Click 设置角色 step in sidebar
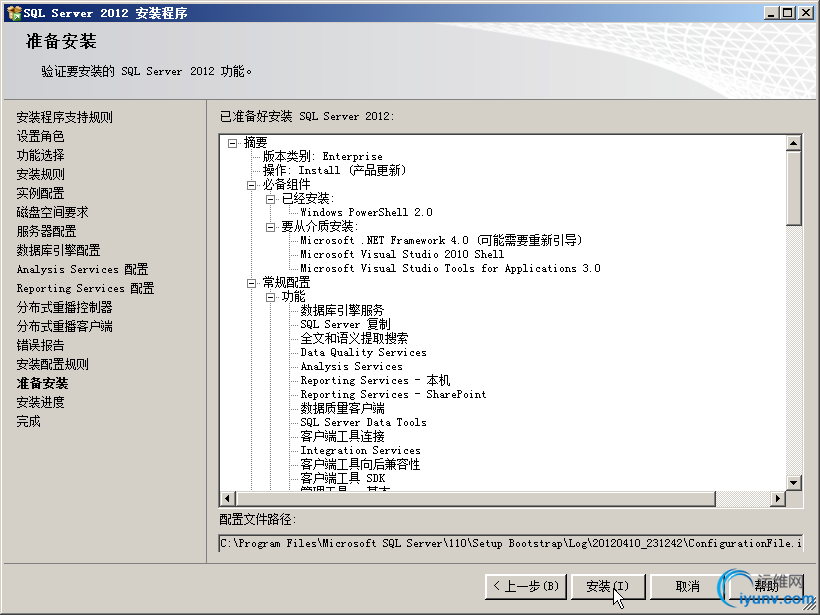Screen dimensions: 820x615 [40, 136]
